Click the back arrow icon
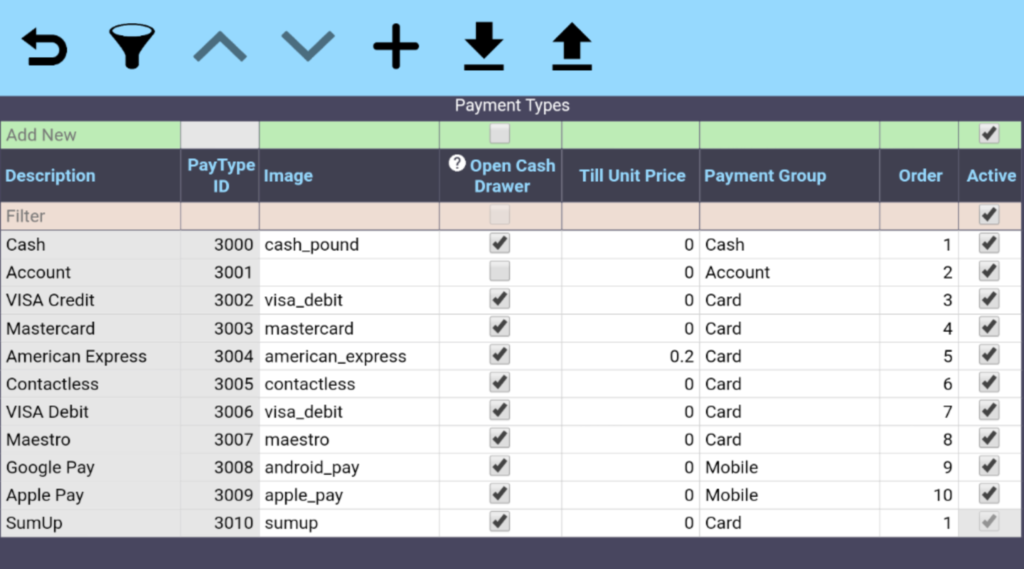The width and height of the screenshot is (1024, 569). [44, 47]
